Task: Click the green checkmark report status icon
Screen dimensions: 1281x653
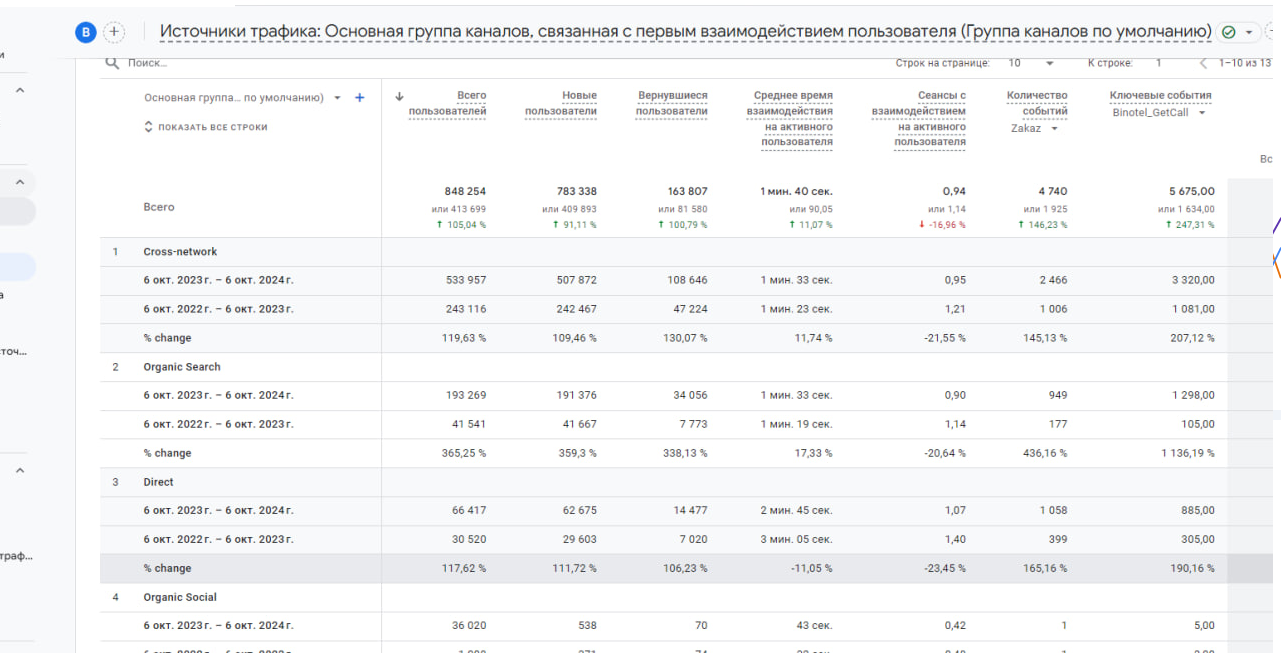Action: 1229,32
